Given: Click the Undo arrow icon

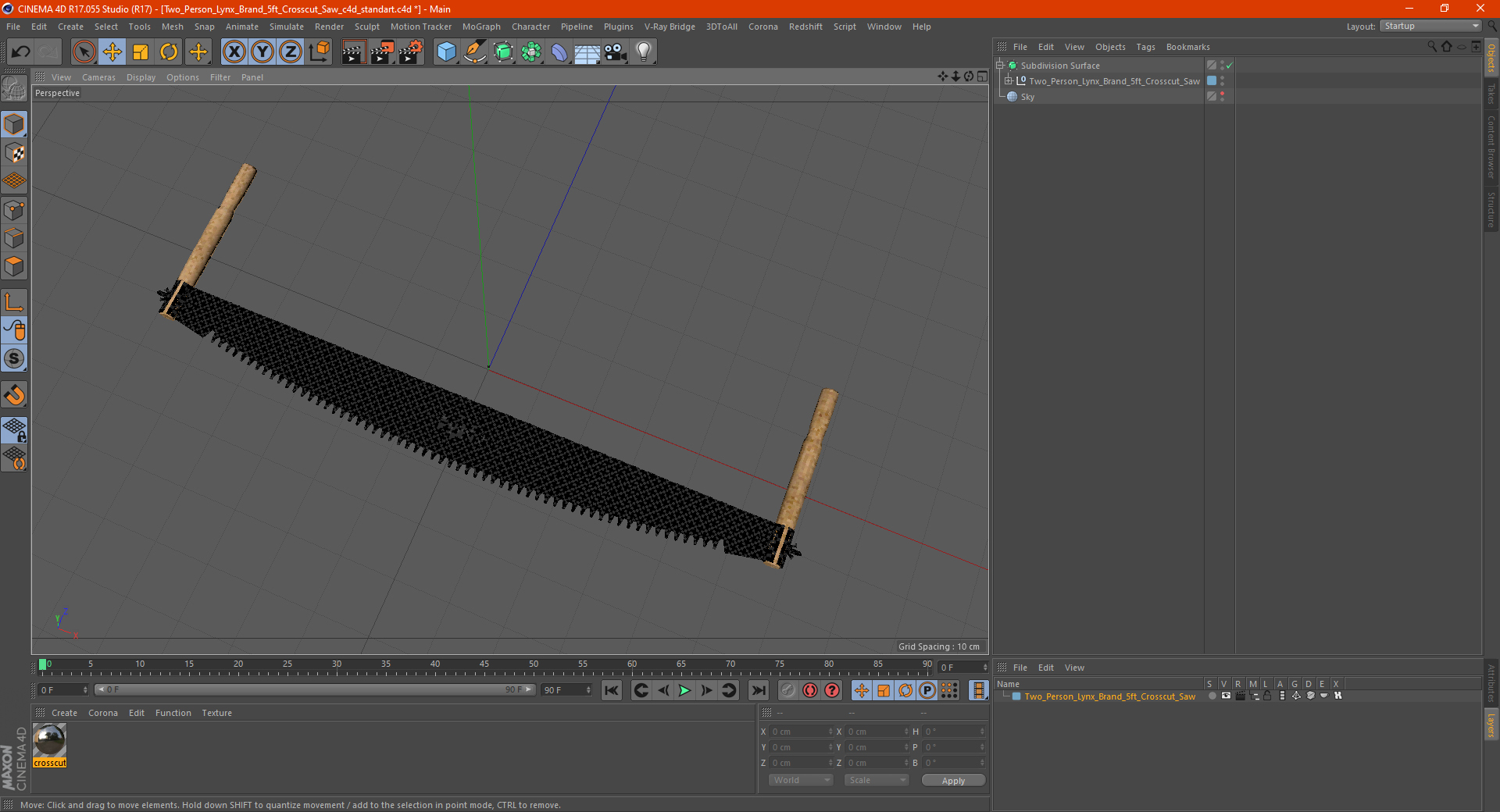Looking at the screenshot, I should click(21, 52).
